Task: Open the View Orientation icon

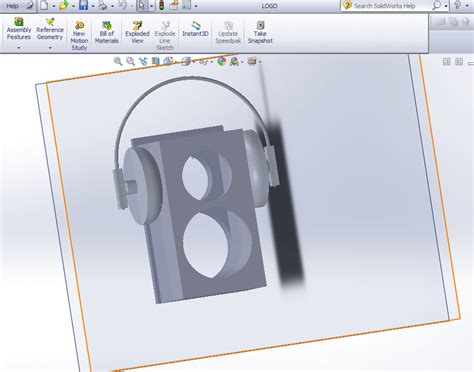Action: pos(168,61)
